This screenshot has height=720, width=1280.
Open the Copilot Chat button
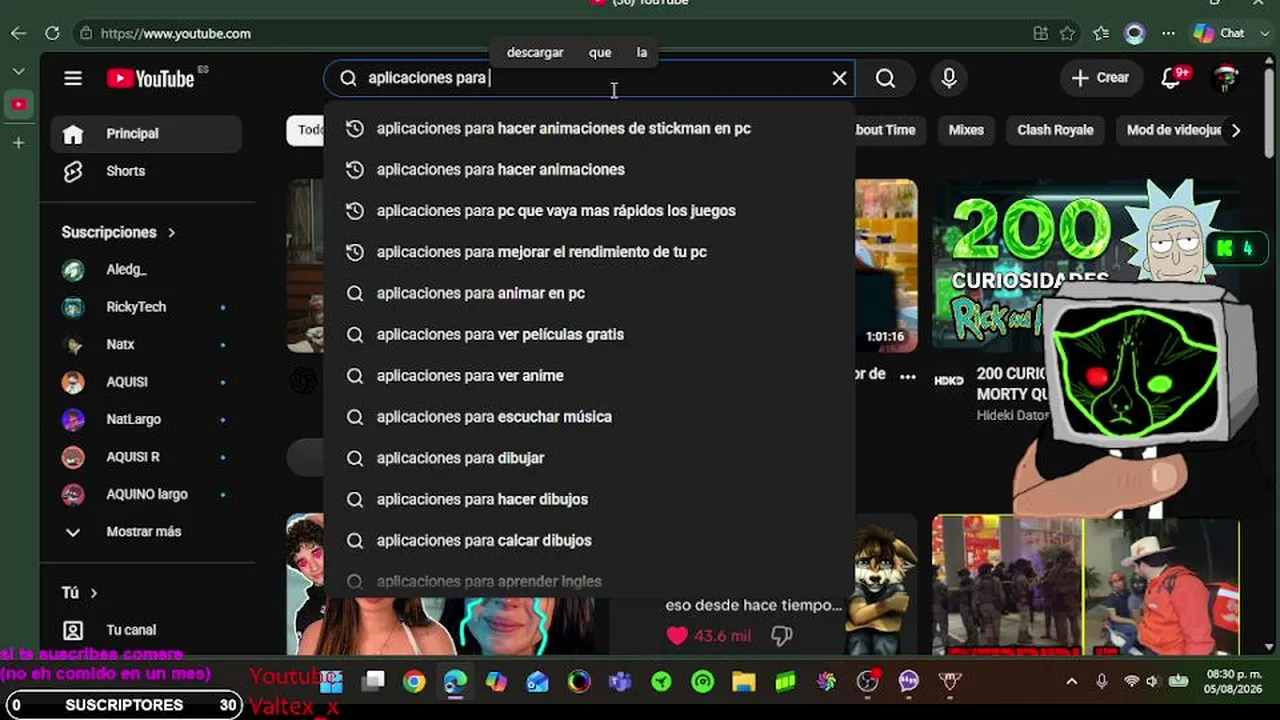coord(1219,33)
